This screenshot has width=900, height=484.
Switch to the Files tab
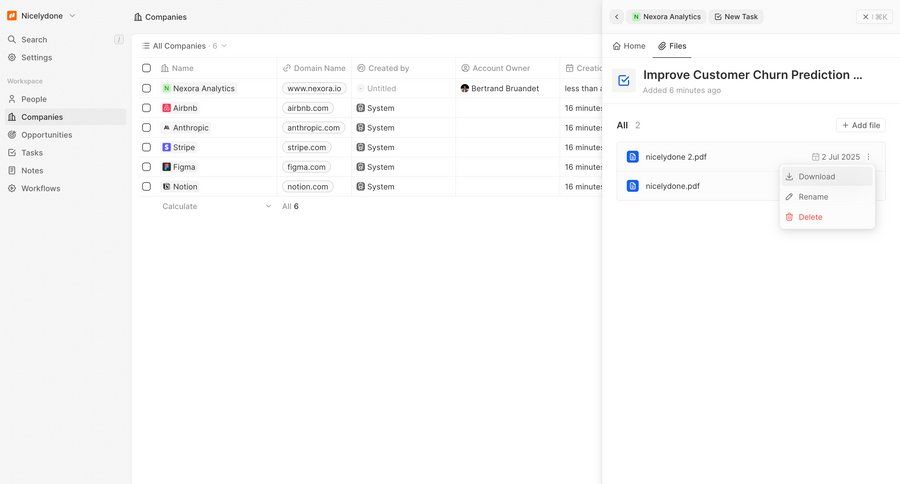pyautogui.click(x=672, y=46)
